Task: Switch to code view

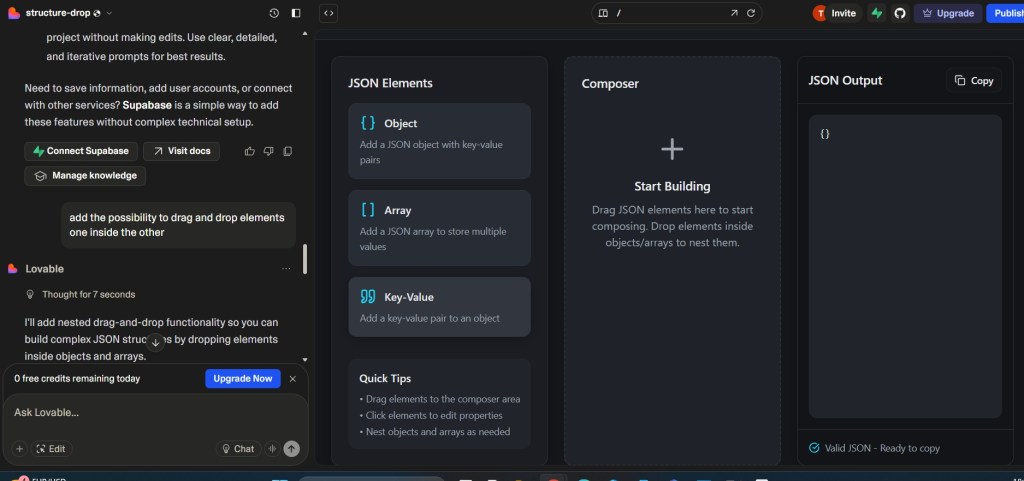Action: tap(328, 13)
